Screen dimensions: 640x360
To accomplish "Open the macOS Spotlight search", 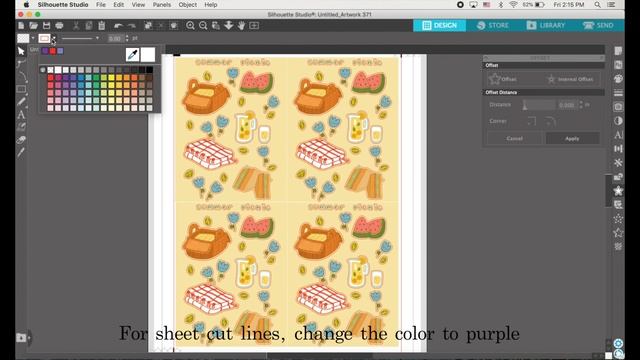I will point(598,5).
